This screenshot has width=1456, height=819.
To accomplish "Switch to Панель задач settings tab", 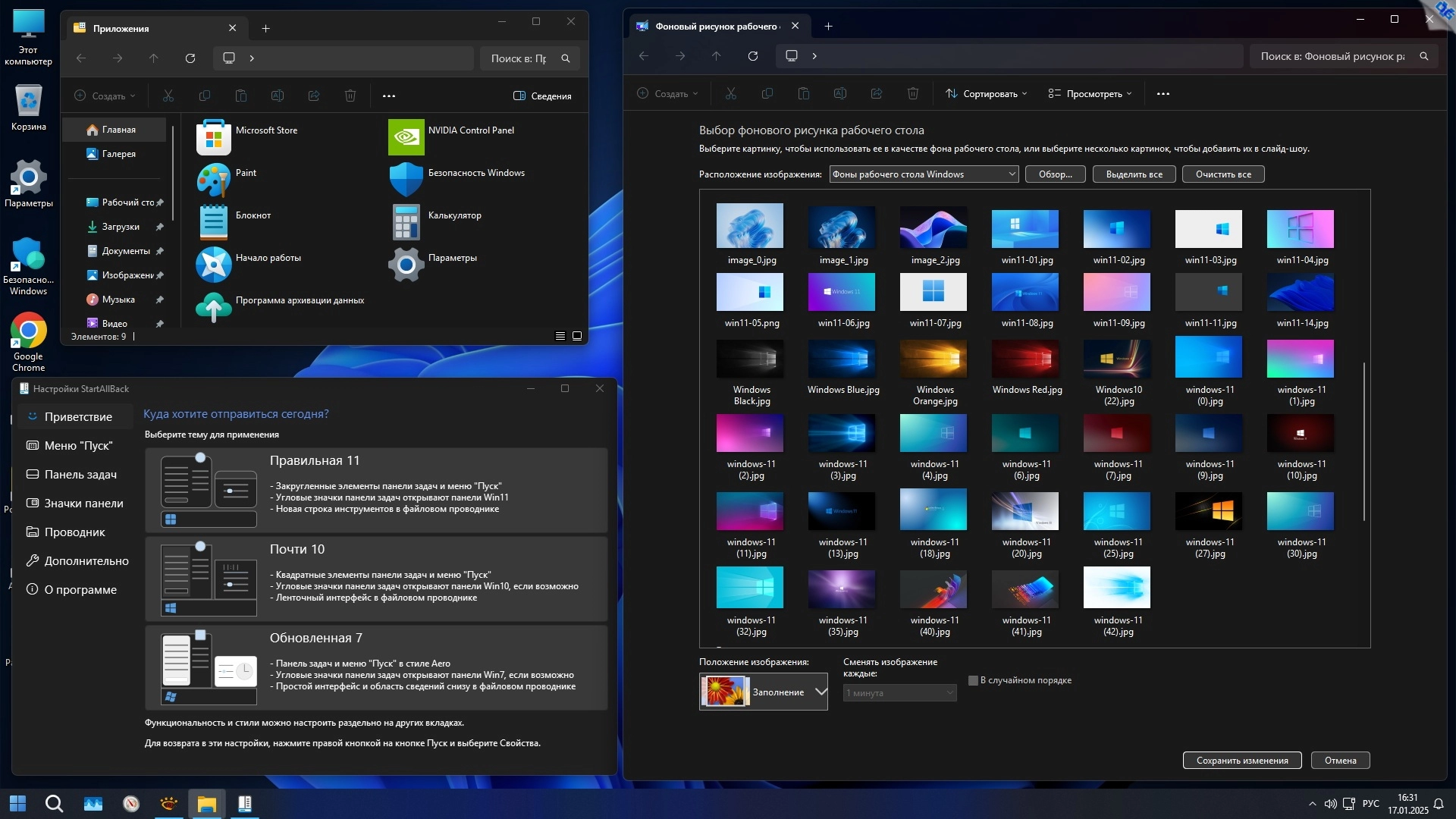I will (80, 475).
